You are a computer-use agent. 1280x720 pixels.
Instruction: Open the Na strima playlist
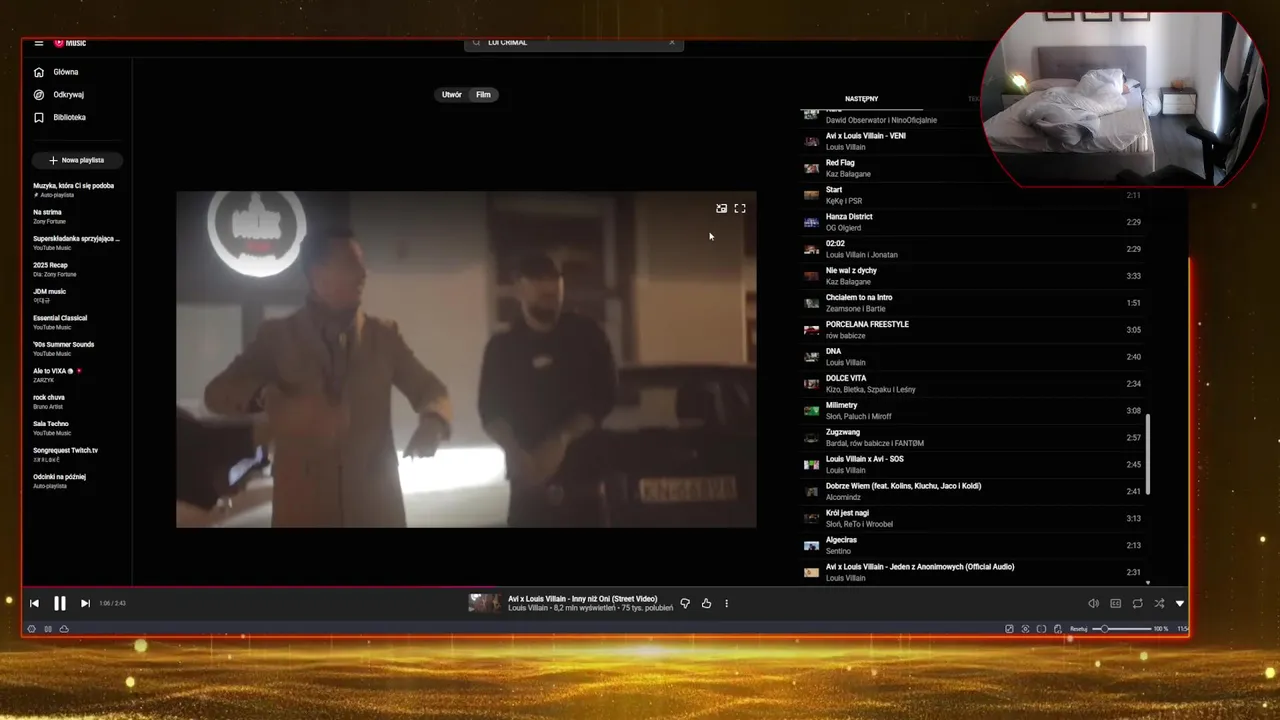coord(48,216)
